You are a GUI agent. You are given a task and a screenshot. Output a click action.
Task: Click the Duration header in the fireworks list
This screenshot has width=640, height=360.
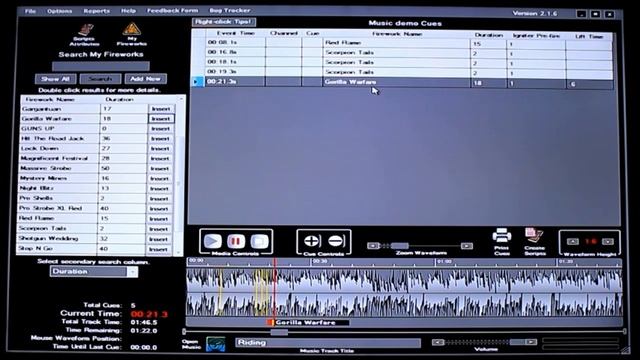click(120, 100)
